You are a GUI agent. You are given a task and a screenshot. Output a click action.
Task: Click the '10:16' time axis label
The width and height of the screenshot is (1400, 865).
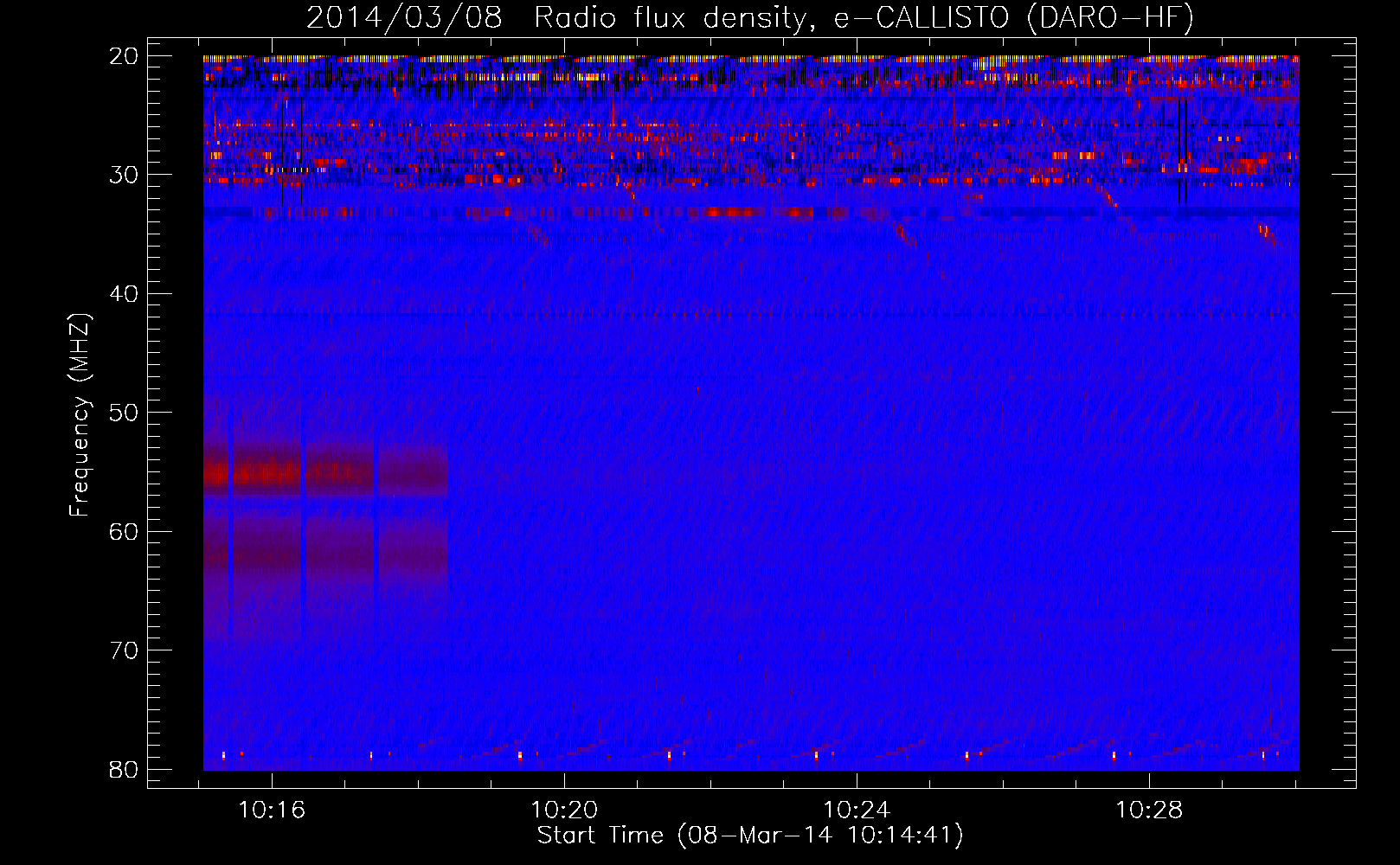(273, 811)
